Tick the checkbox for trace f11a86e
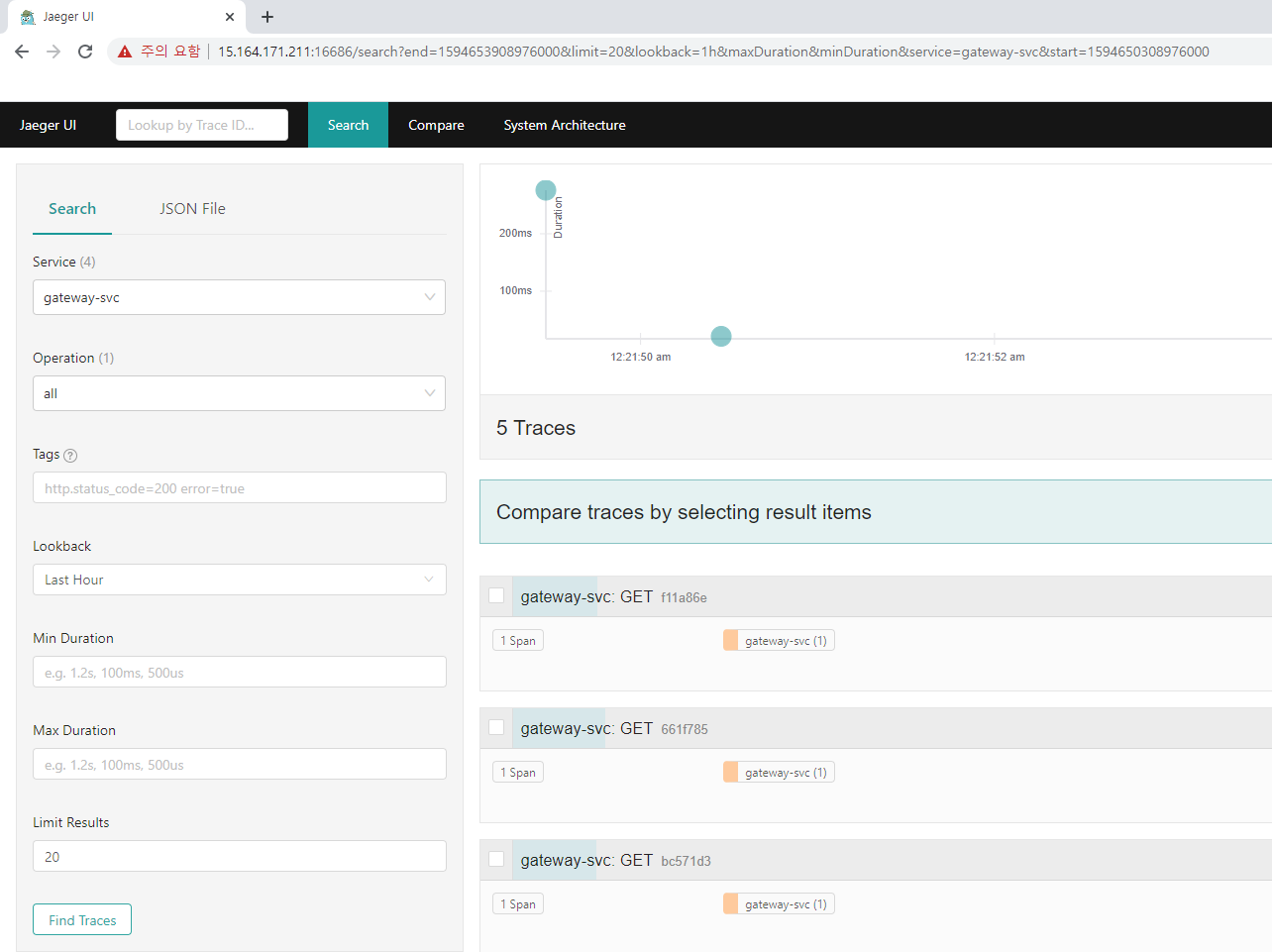 tap(496, 595)
